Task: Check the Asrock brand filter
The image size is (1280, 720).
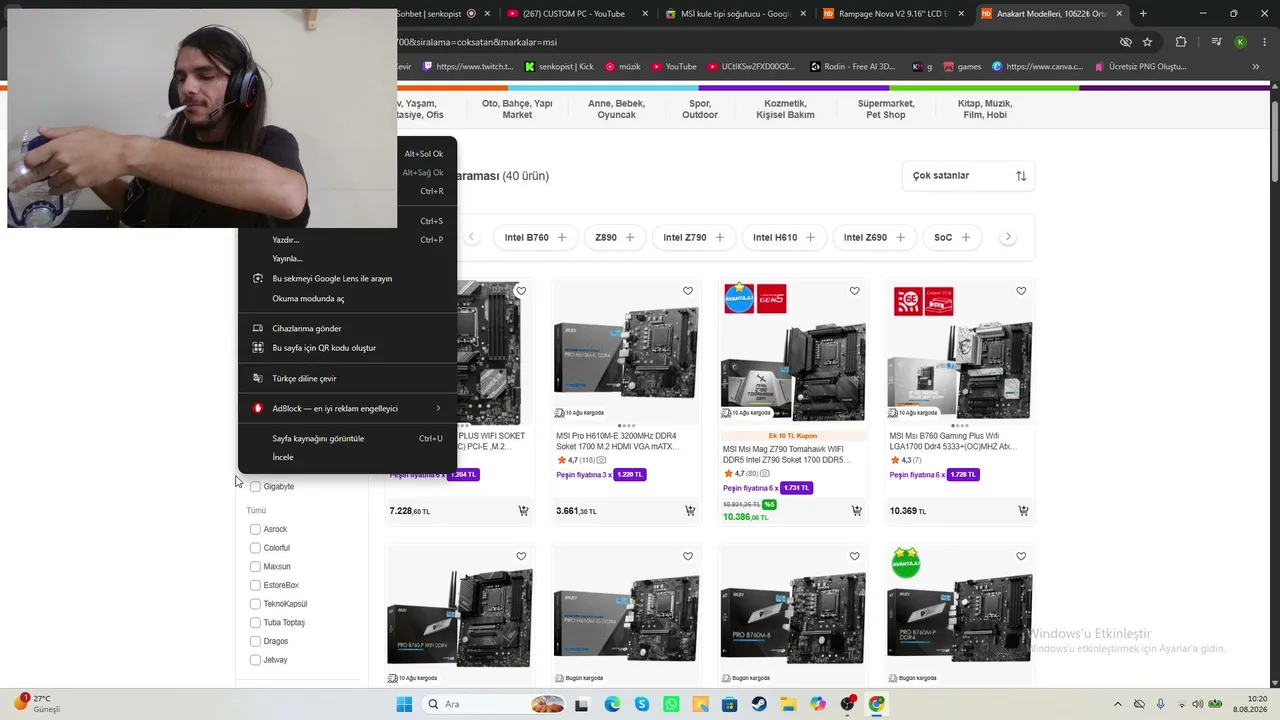Action: (255, 529)
